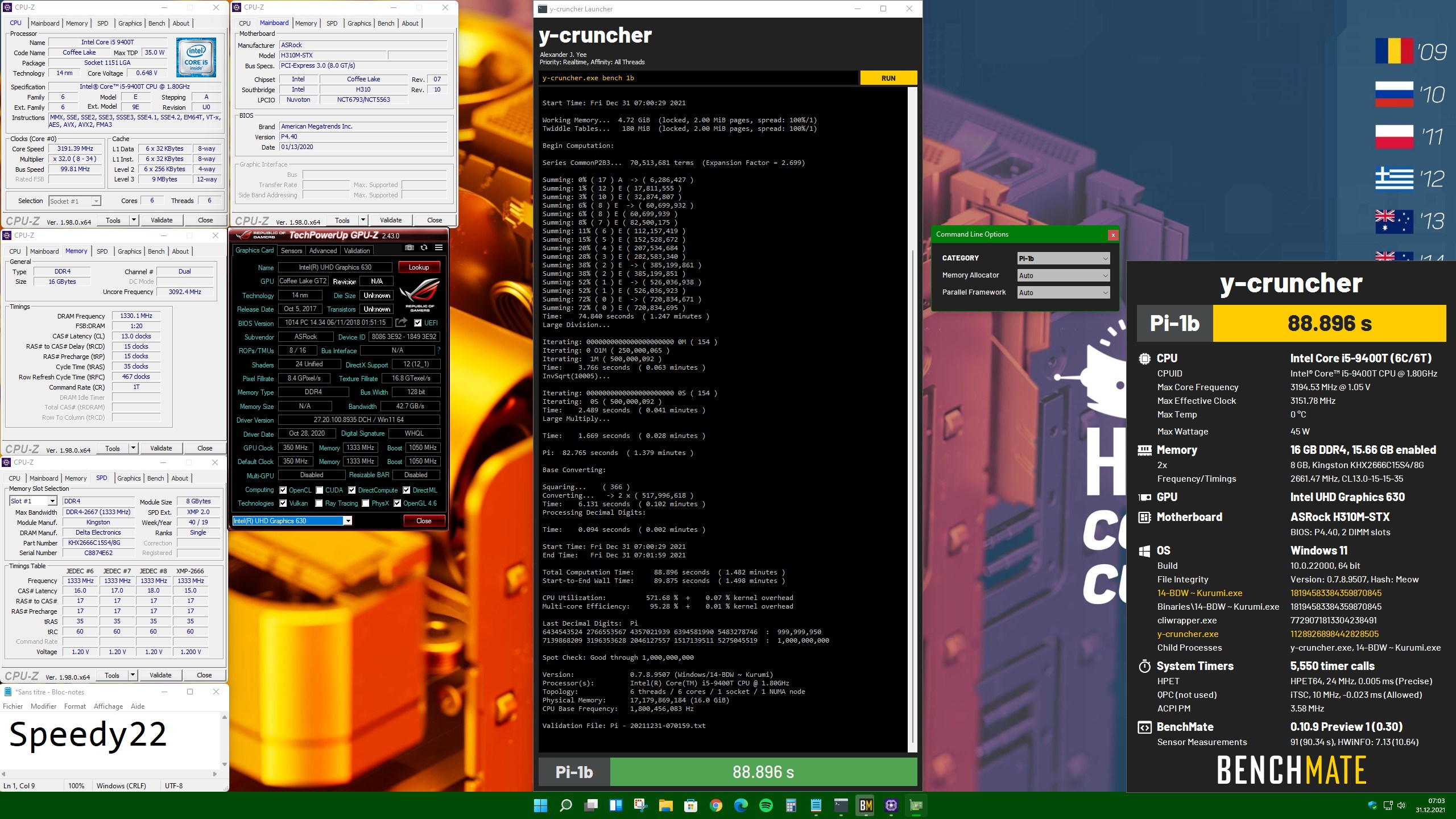
Task: Toggle the PhysX checkbox
Action: [365, 503]
